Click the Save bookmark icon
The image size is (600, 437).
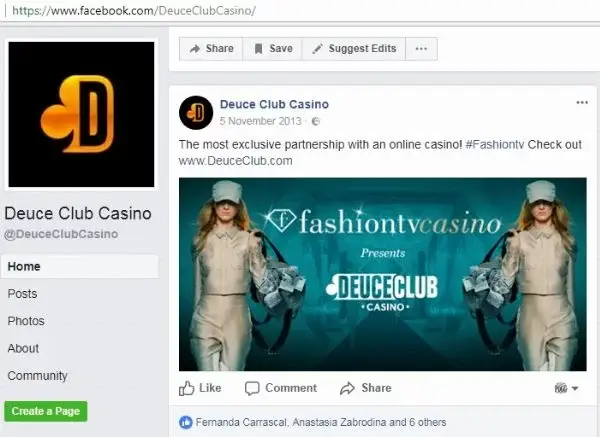click(x=259, y=49)
